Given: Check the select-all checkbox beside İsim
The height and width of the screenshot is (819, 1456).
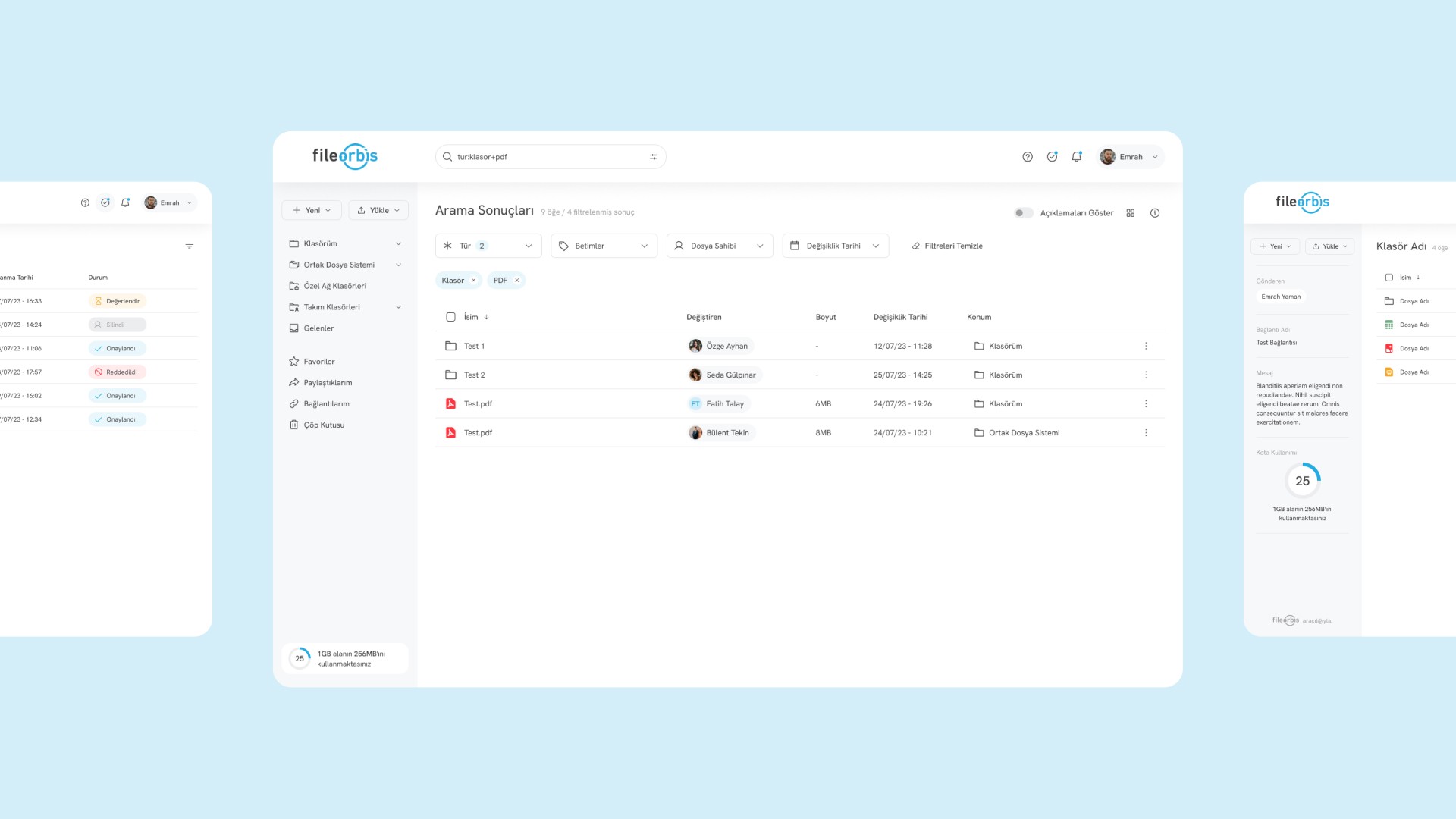Looking at the screenshot, I should coord(450,317).
